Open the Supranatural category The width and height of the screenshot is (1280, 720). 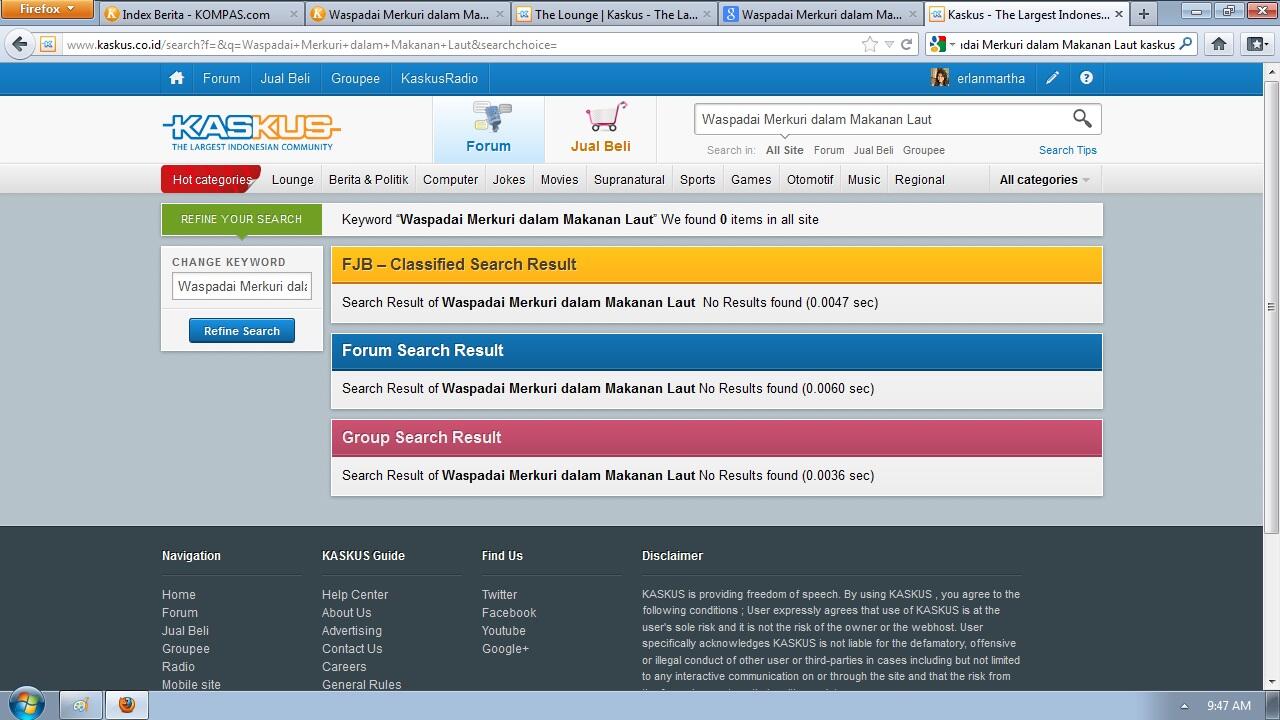[x=629, y=180]
